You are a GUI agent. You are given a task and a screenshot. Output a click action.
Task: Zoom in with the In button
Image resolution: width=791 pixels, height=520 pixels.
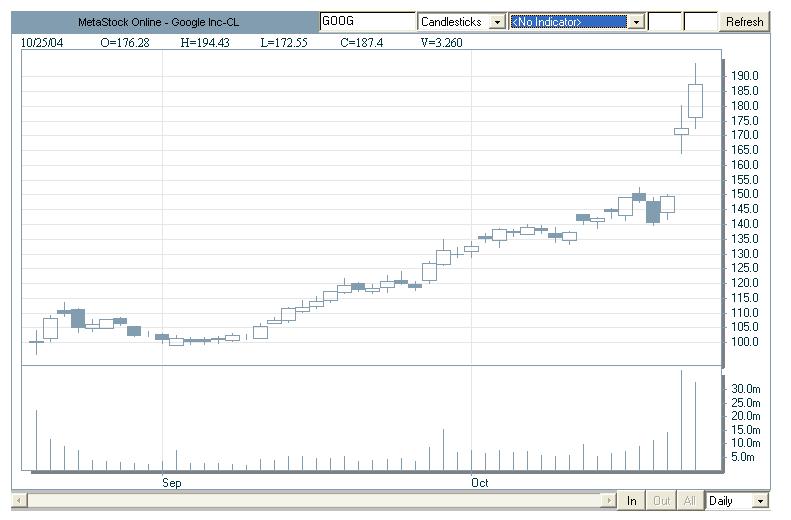pos(632,501)
